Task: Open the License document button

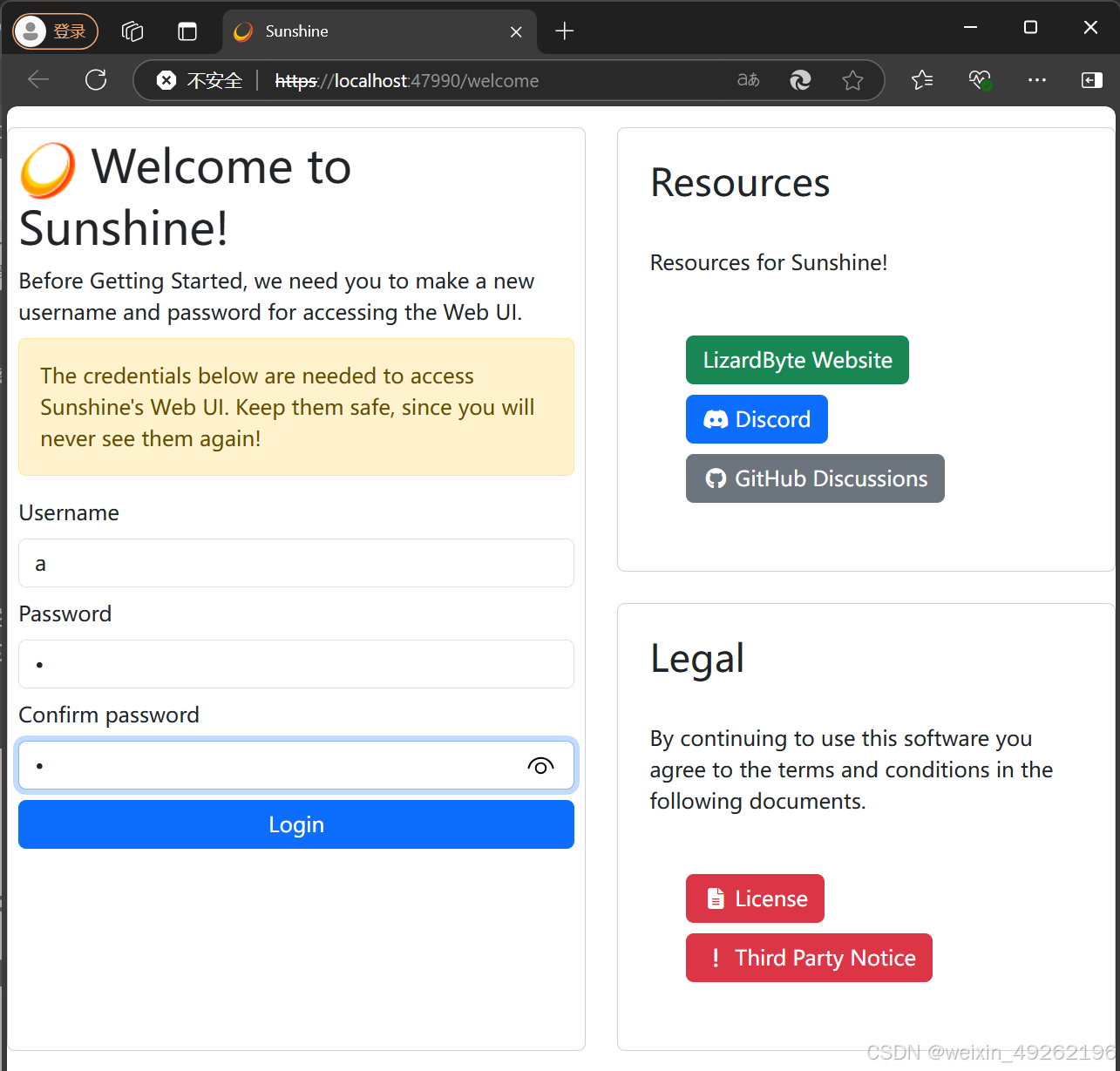Action: pos(755,898)
